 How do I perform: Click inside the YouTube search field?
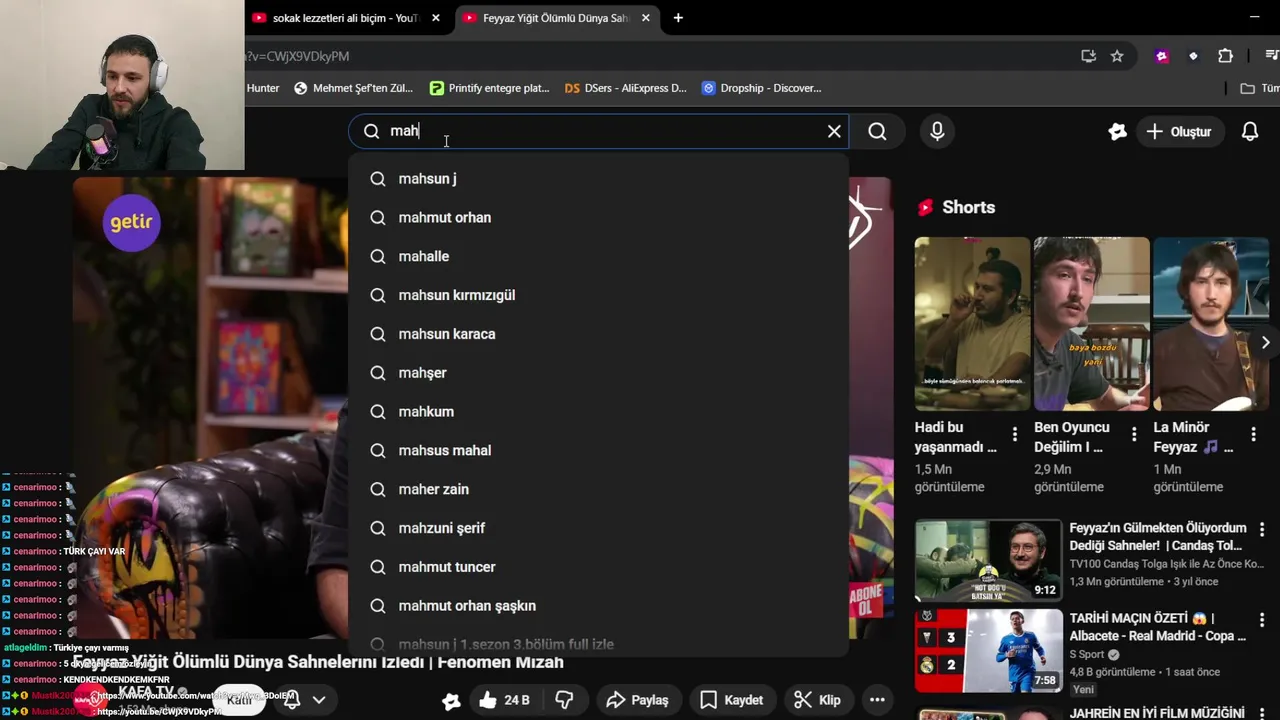pyautogui.click(x=600, y=131)
